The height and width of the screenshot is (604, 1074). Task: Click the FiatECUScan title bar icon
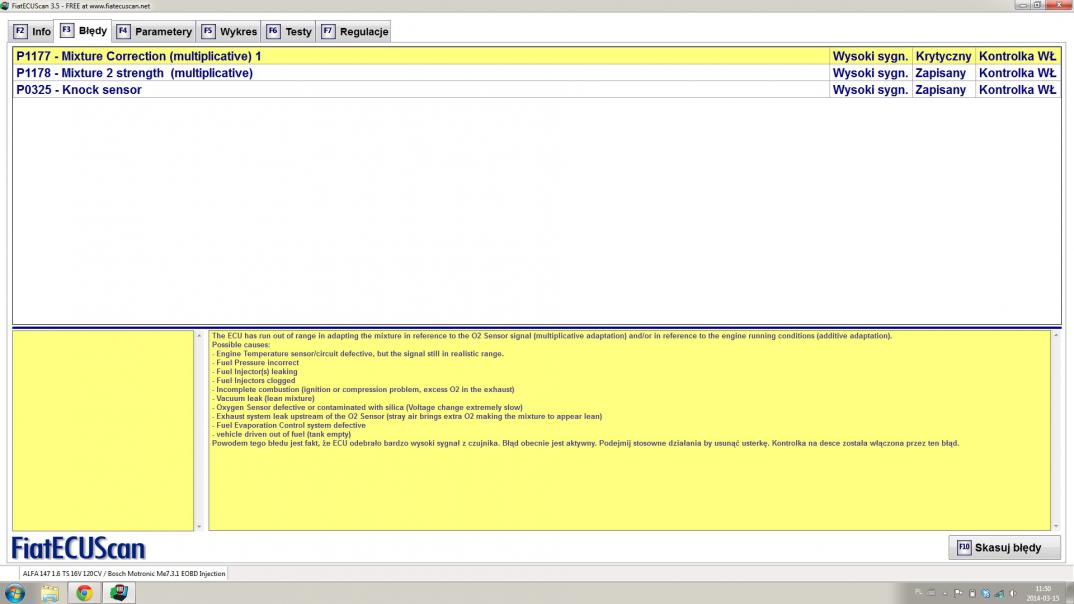pos(5,5)
